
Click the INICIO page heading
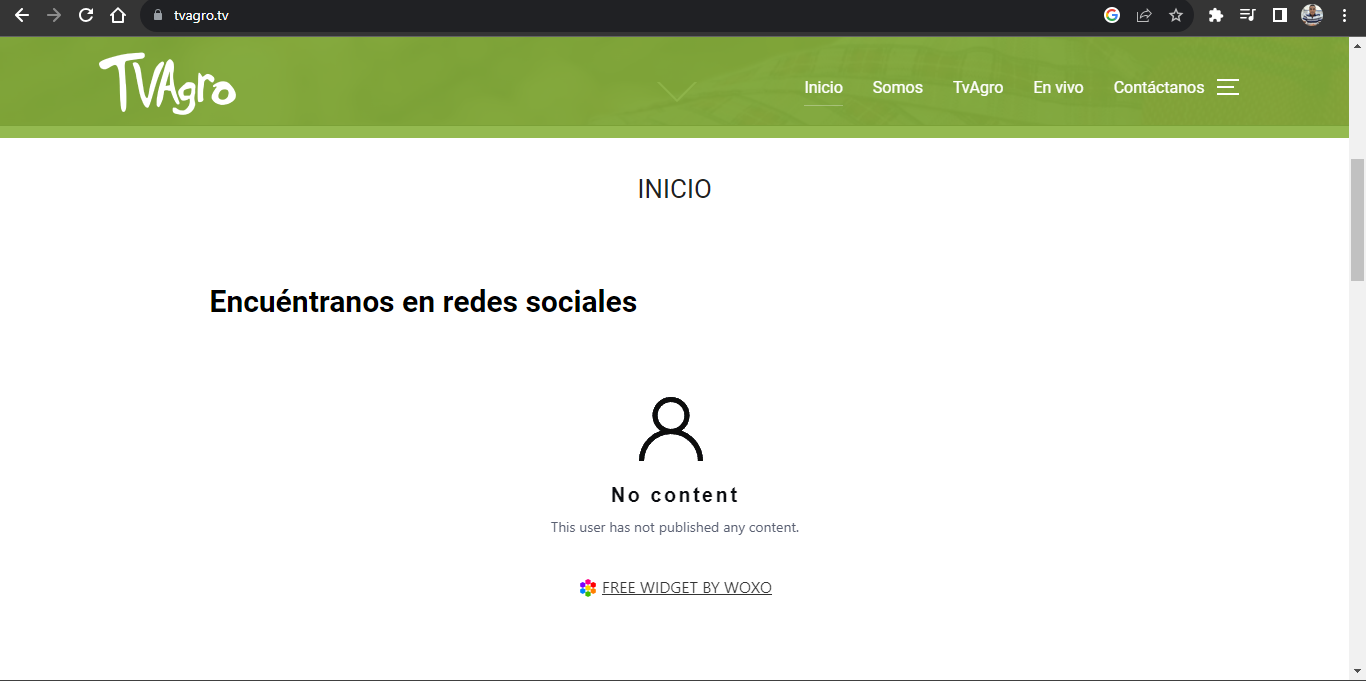[x=675, y=189]
